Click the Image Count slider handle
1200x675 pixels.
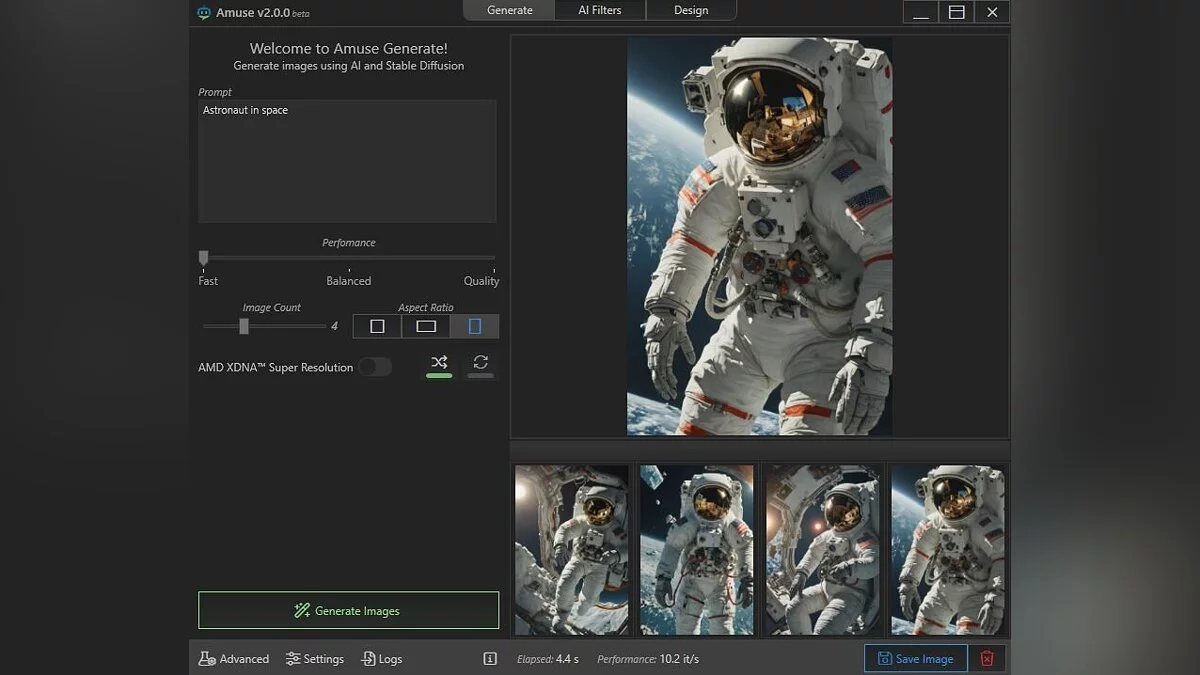[244, 326]
